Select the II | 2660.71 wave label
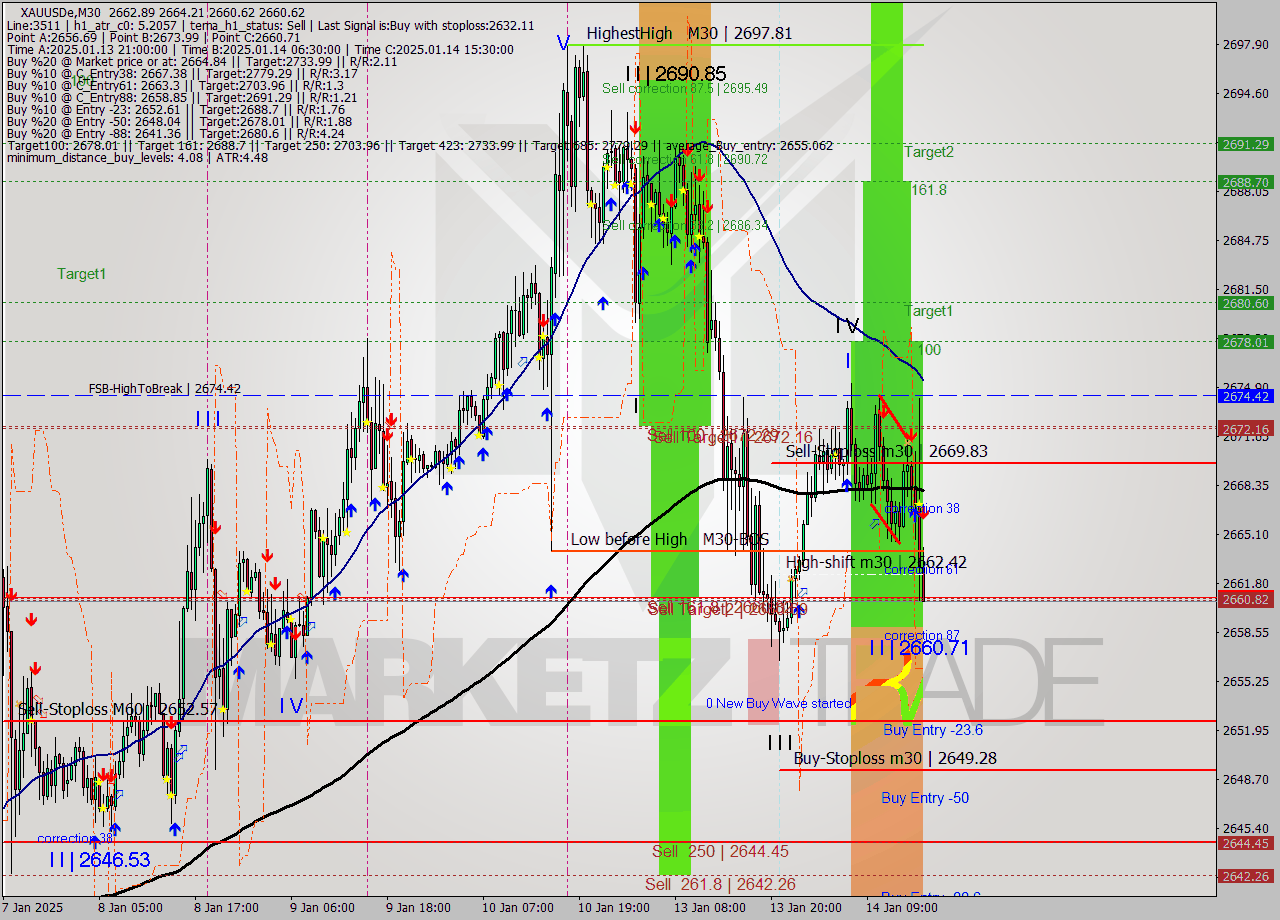1280x920 pixels. click(919, 648)
